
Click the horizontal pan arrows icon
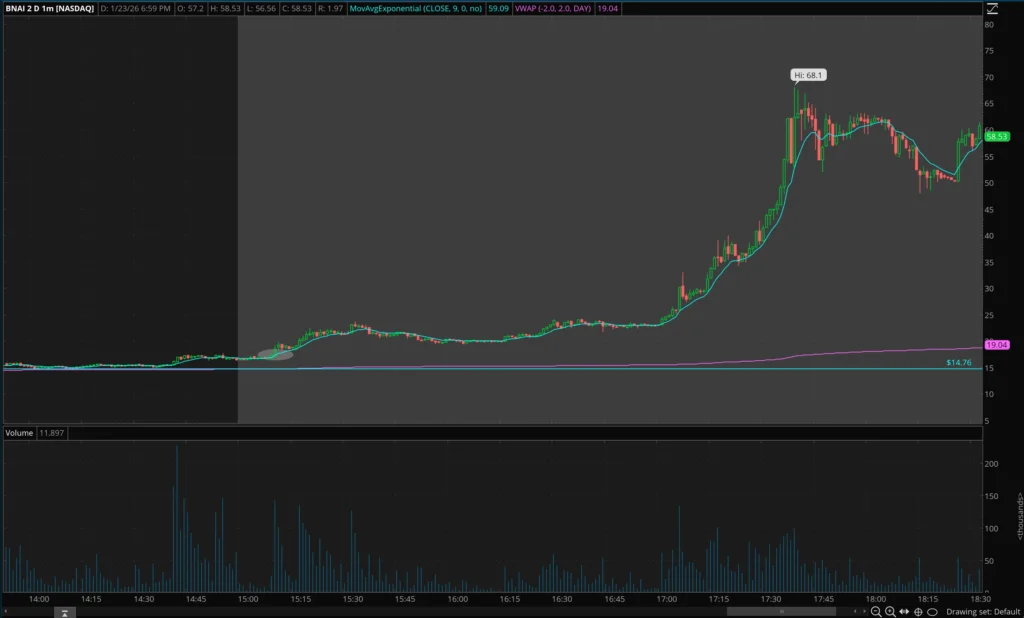tap(904, 611)
